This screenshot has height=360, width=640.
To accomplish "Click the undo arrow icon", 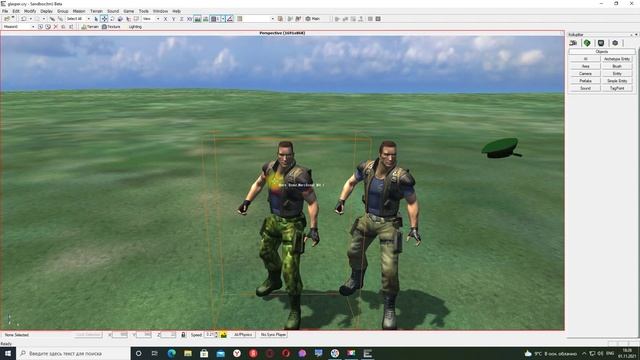I will [23, 19].
